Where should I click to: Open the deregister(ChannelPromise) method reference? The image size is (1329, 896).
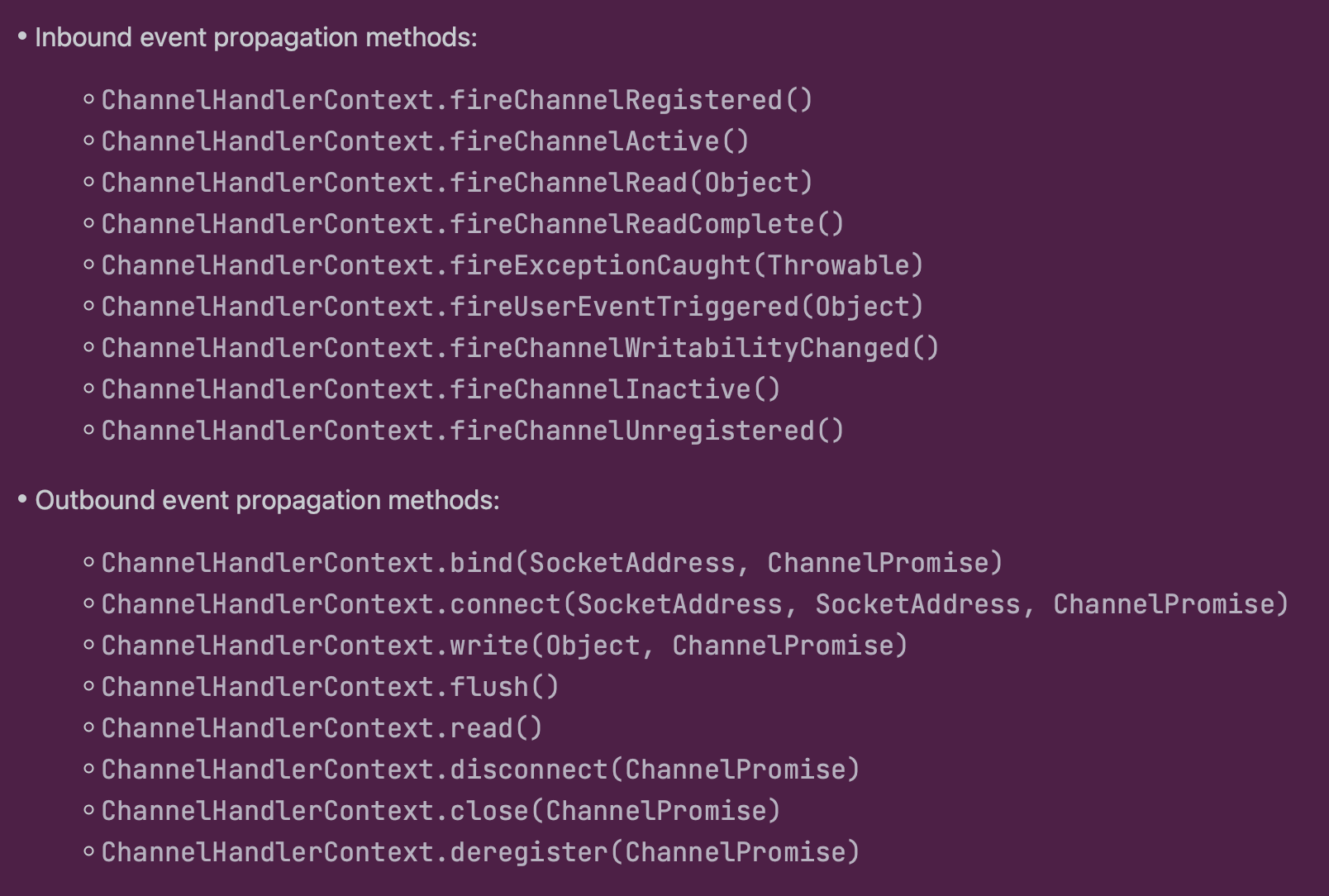[x=480, y=852]
